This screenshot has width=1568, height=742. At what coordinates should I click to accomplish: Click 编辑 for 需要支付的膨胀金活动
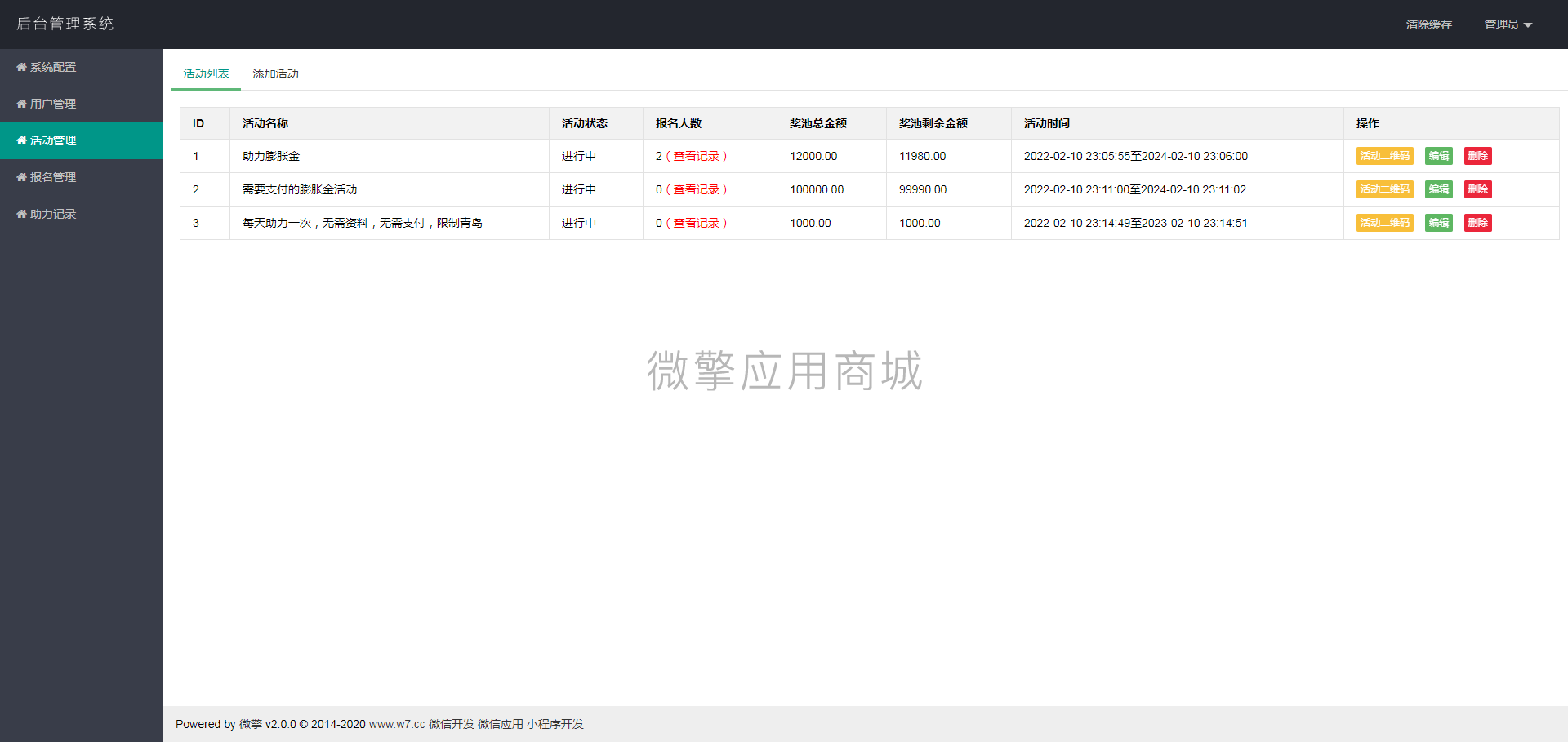1438,189
